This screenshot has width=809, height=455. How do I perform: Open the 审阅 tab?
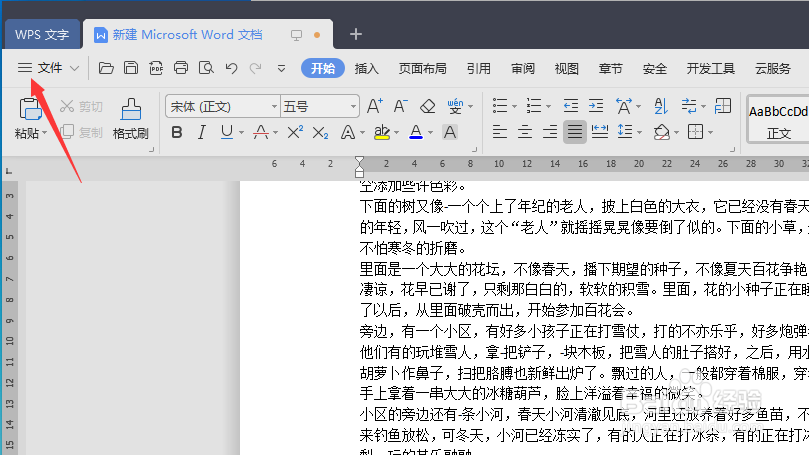point(523,69)
